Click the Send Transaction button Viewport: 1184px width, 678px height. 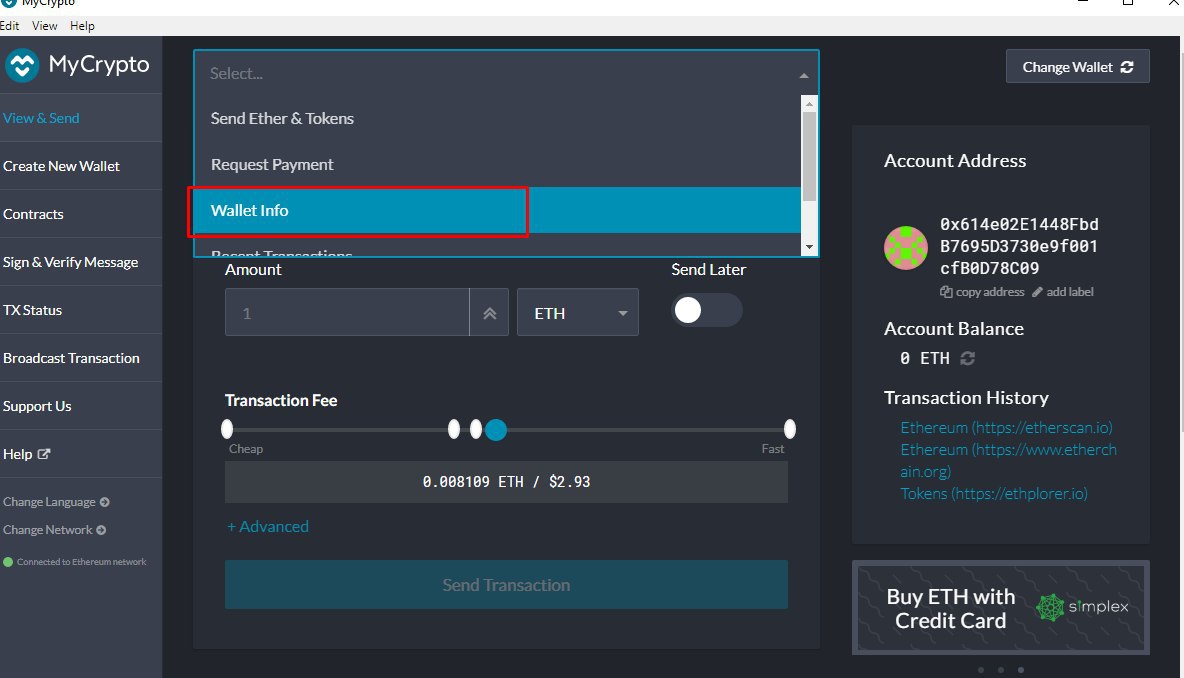pos(506,584)
